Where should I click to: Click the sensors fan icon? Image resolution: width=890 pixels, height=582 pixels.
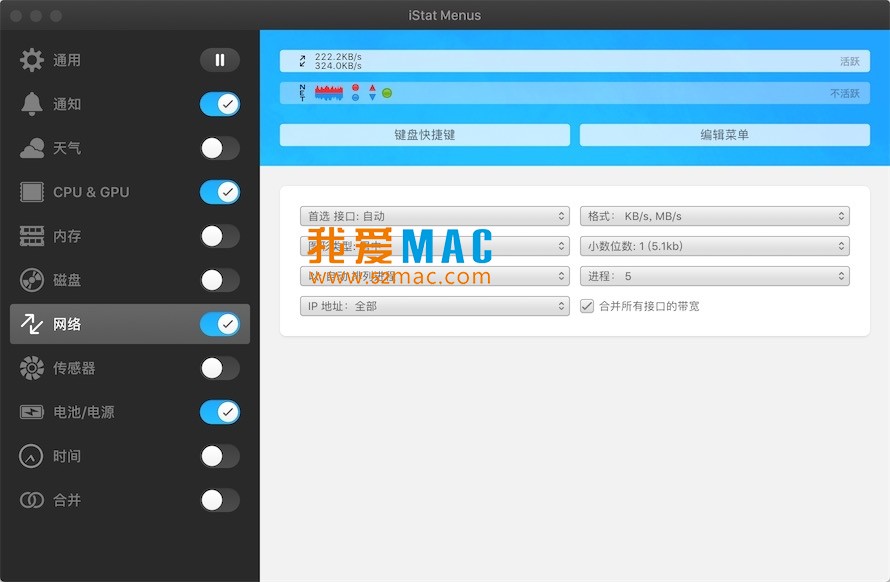(32, 368)
